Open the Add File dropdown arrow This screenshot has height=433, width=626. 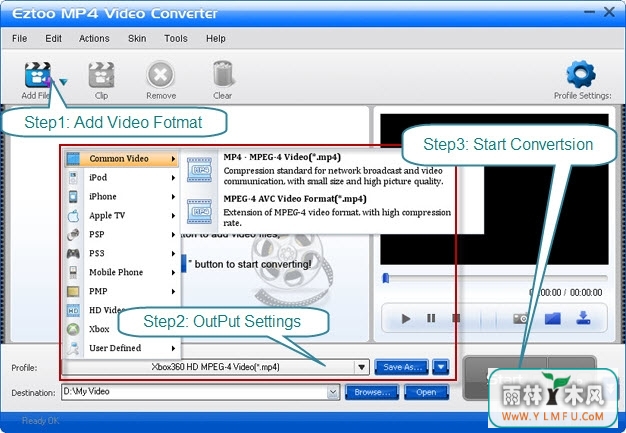[x=63, y=82]
